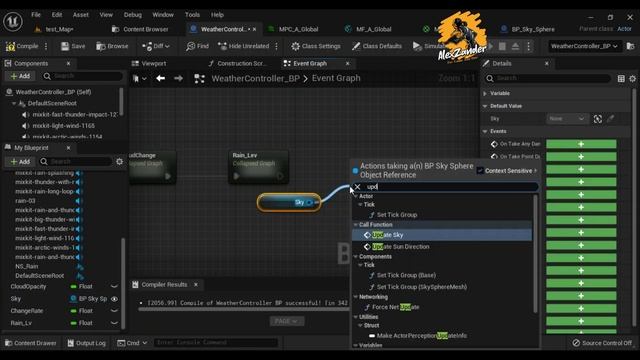Viewport: 640px width, 360px height.
Task: Select Force Net Update action
Action: pyautogui.click(x=395, y=307)
